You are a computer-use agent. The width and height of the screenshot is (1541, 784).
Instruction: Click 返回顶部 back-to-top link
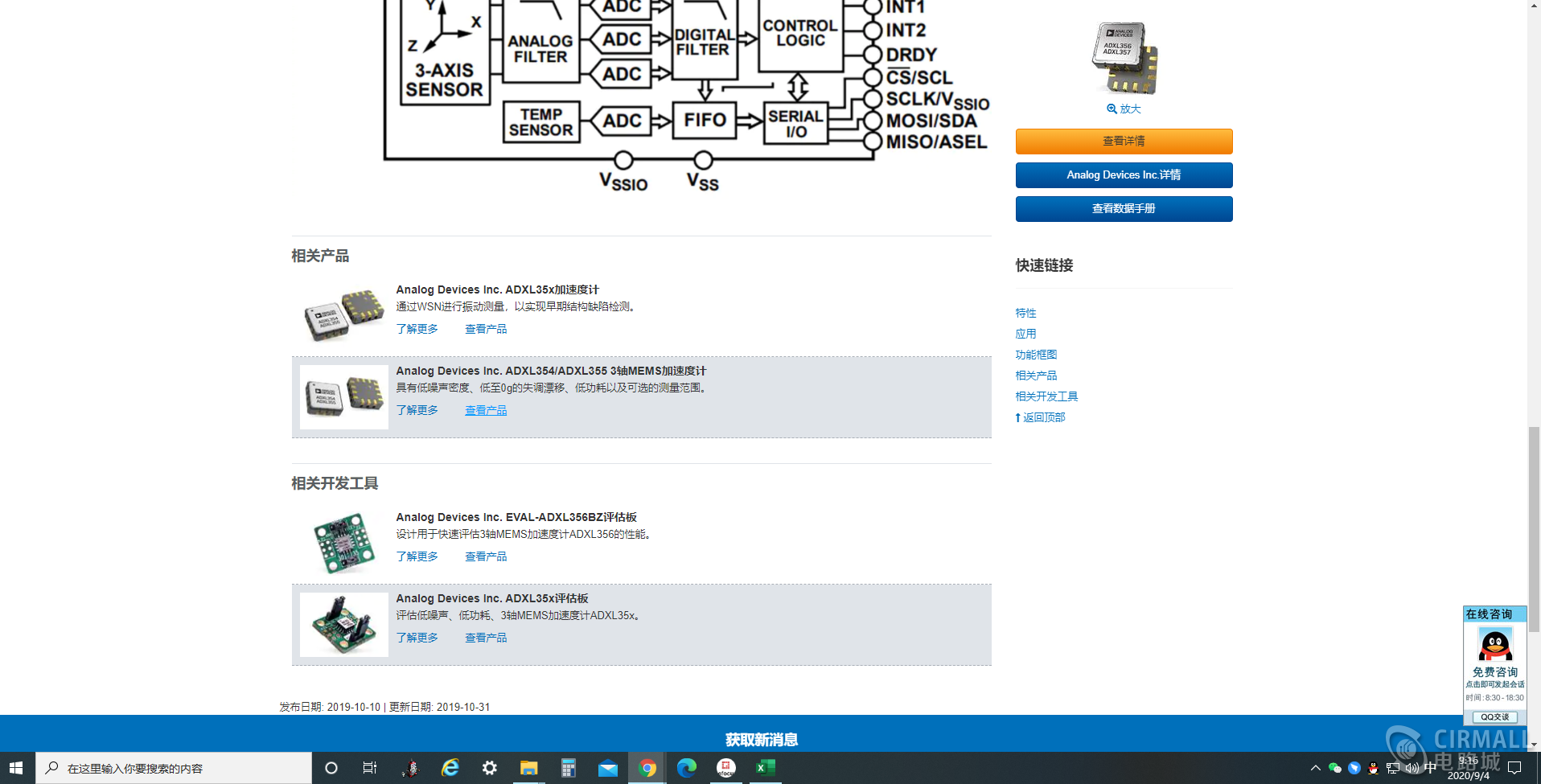pyautogui.click(x=1040, y=417)
